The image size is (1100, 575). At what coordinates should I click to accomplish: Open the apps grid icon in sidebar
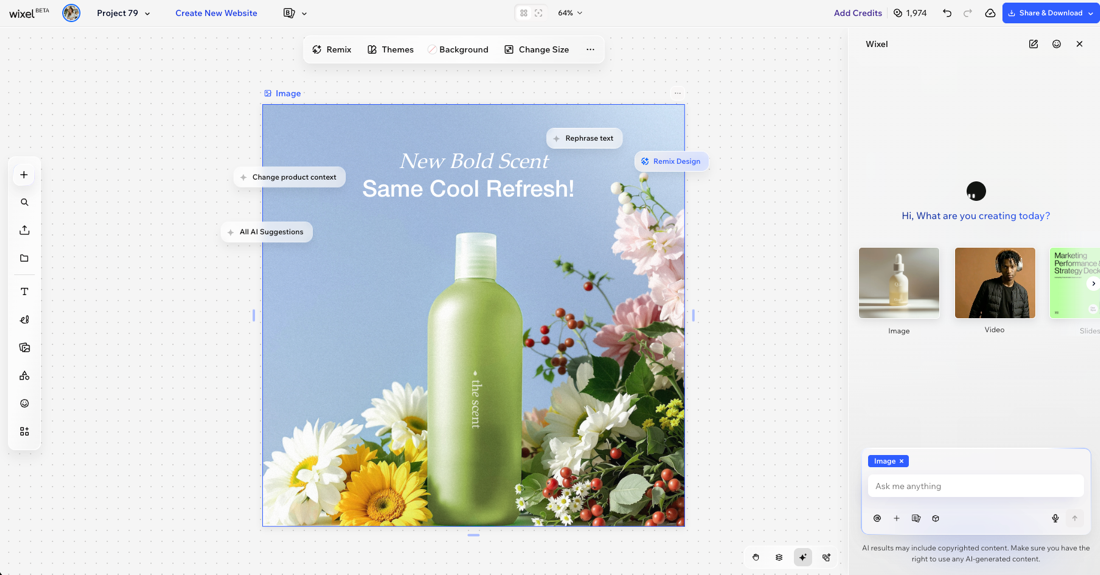pos(24,431)
